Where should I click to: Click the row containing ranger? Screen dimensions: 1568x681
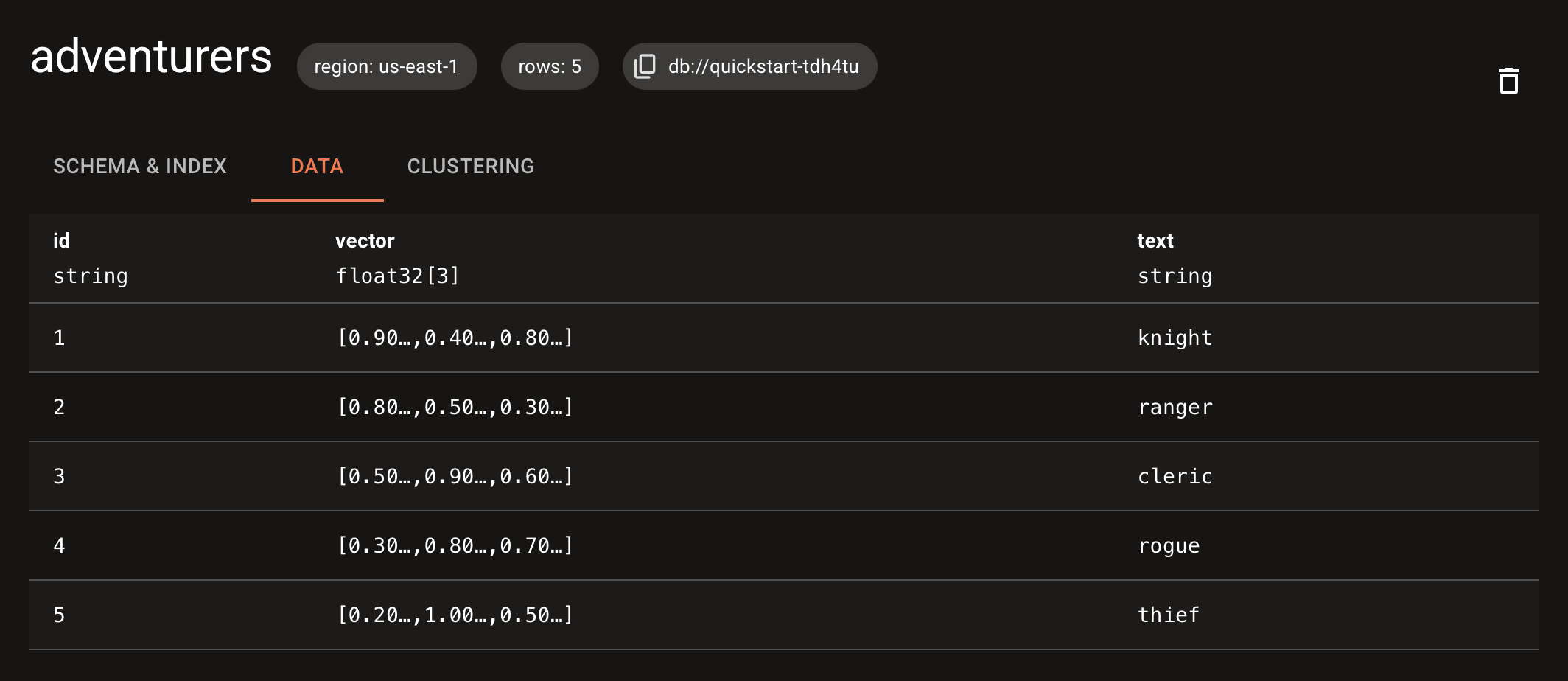point(737,407)
